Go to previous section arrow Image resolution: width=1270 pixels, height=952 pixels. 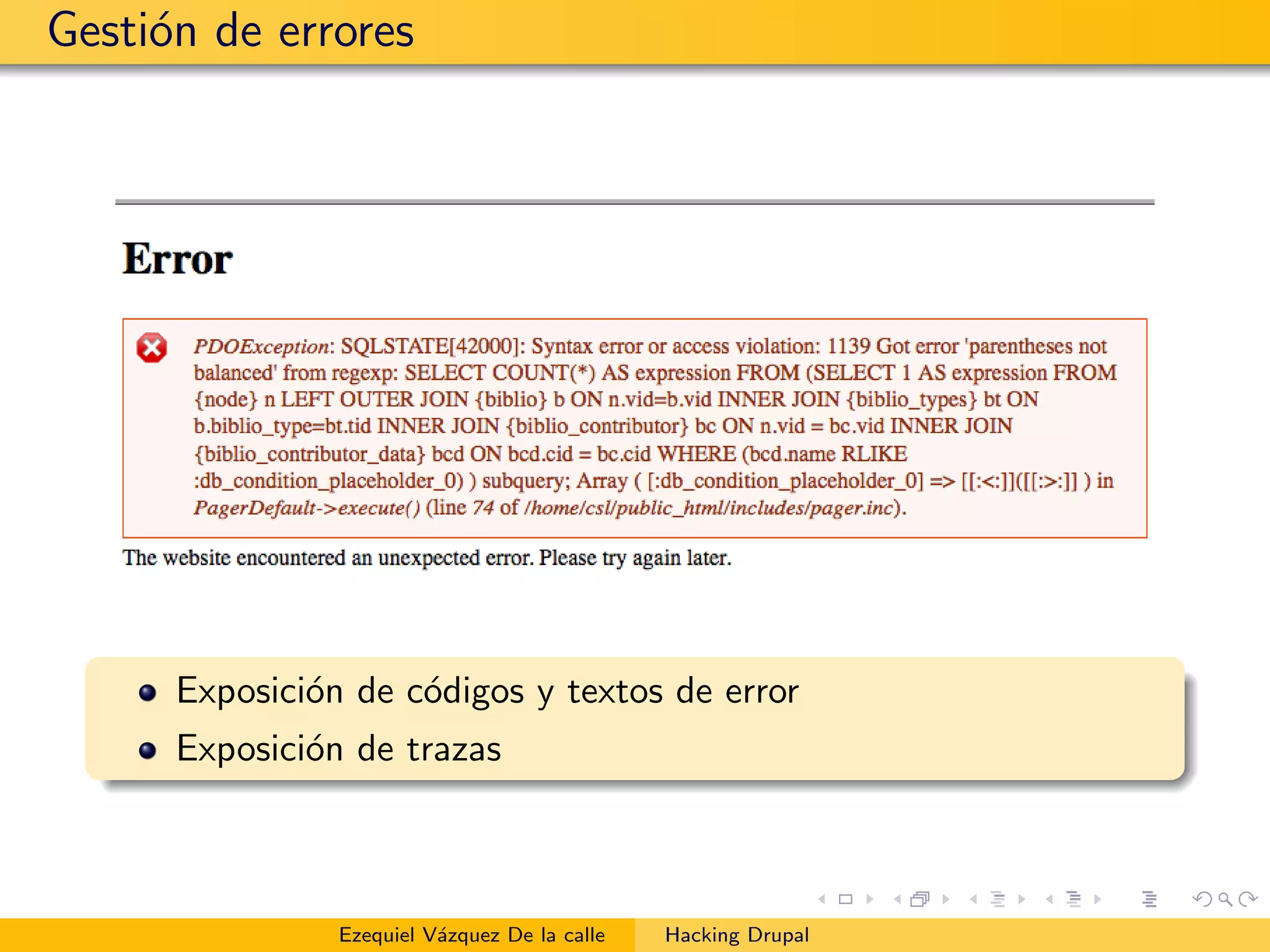coord(1049,899)
